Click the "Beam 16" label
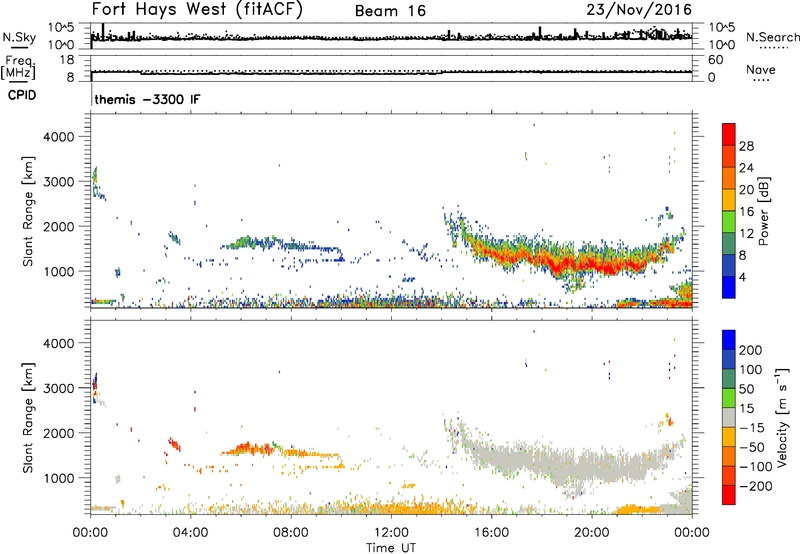Viewport: 800px width, 554px height. tap(390, 11)
